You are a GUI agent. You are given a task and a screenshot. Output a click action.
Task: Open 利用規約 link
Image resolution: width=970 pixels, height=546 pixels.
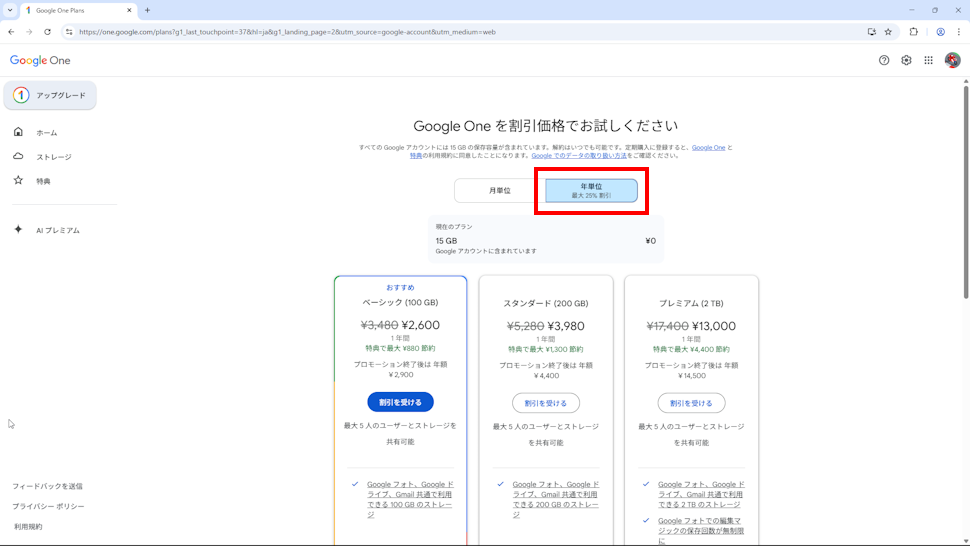point(28,527)
